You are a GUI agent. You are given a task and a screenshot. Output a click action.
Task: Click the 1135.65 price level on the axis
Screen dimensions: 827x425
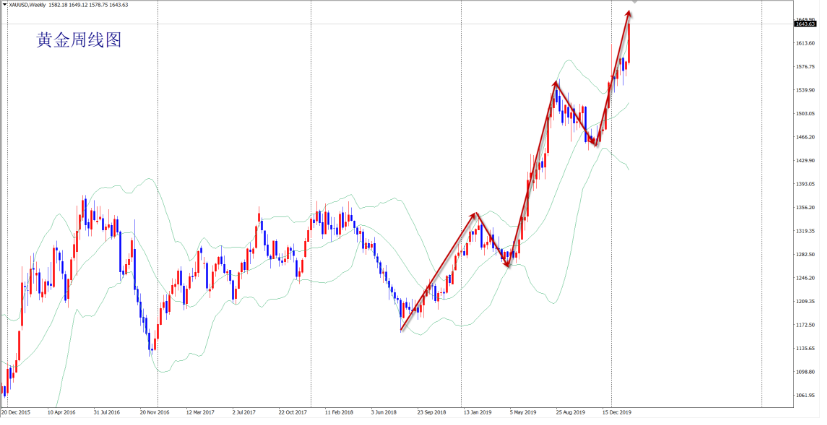(x=804, y=348)
